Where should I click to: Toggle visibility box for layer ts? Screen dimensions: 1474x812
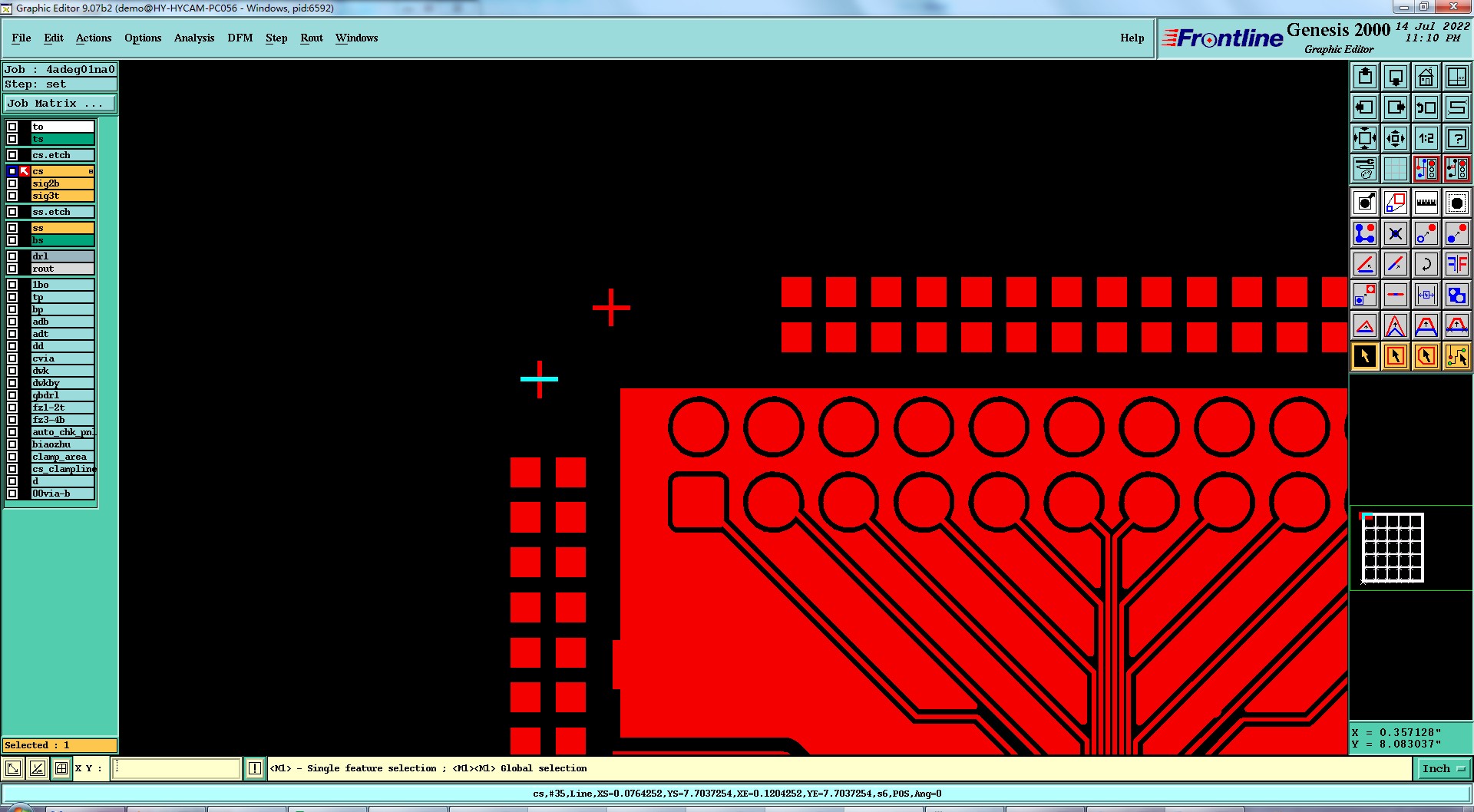[x=12, y=139]
